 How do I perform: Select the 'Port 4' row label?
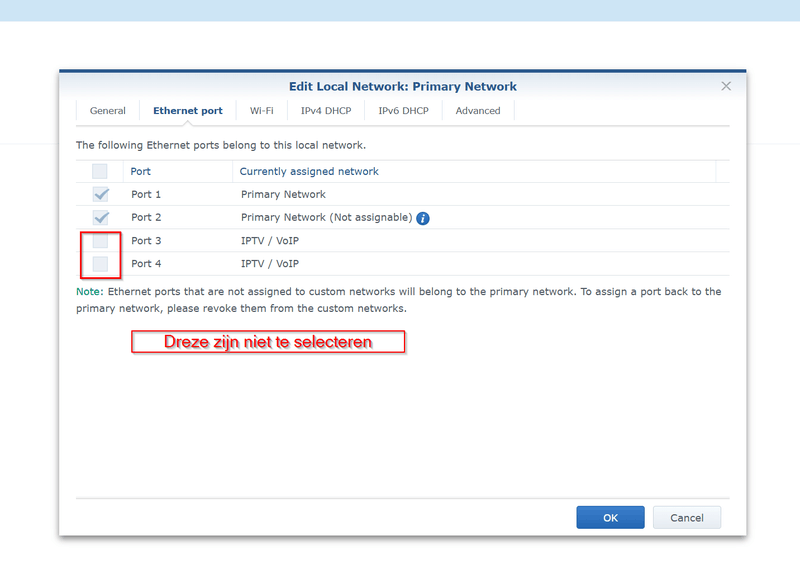[146, 264]
